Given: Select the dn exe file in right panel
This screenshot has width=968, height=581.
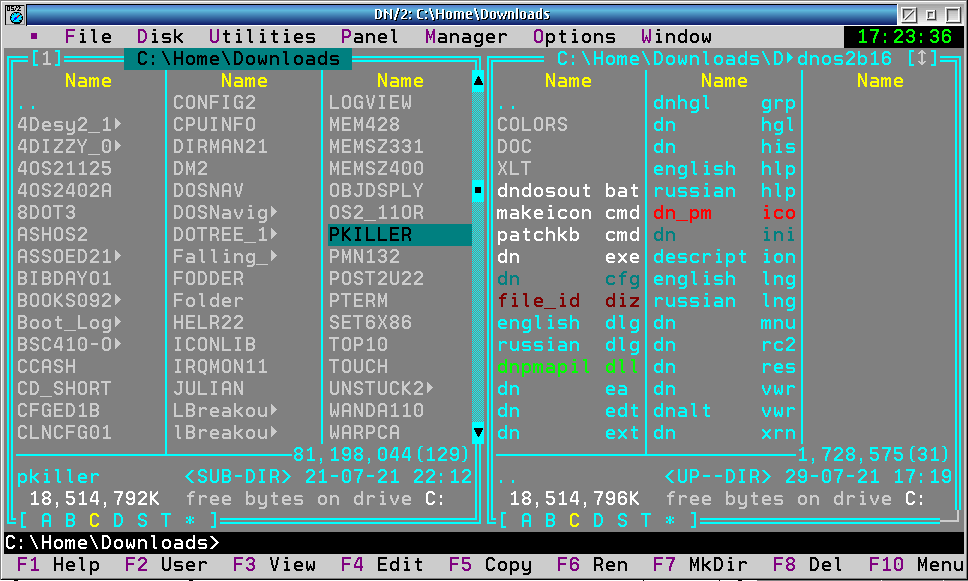Looking at the screenshot, I should point(567,257).
